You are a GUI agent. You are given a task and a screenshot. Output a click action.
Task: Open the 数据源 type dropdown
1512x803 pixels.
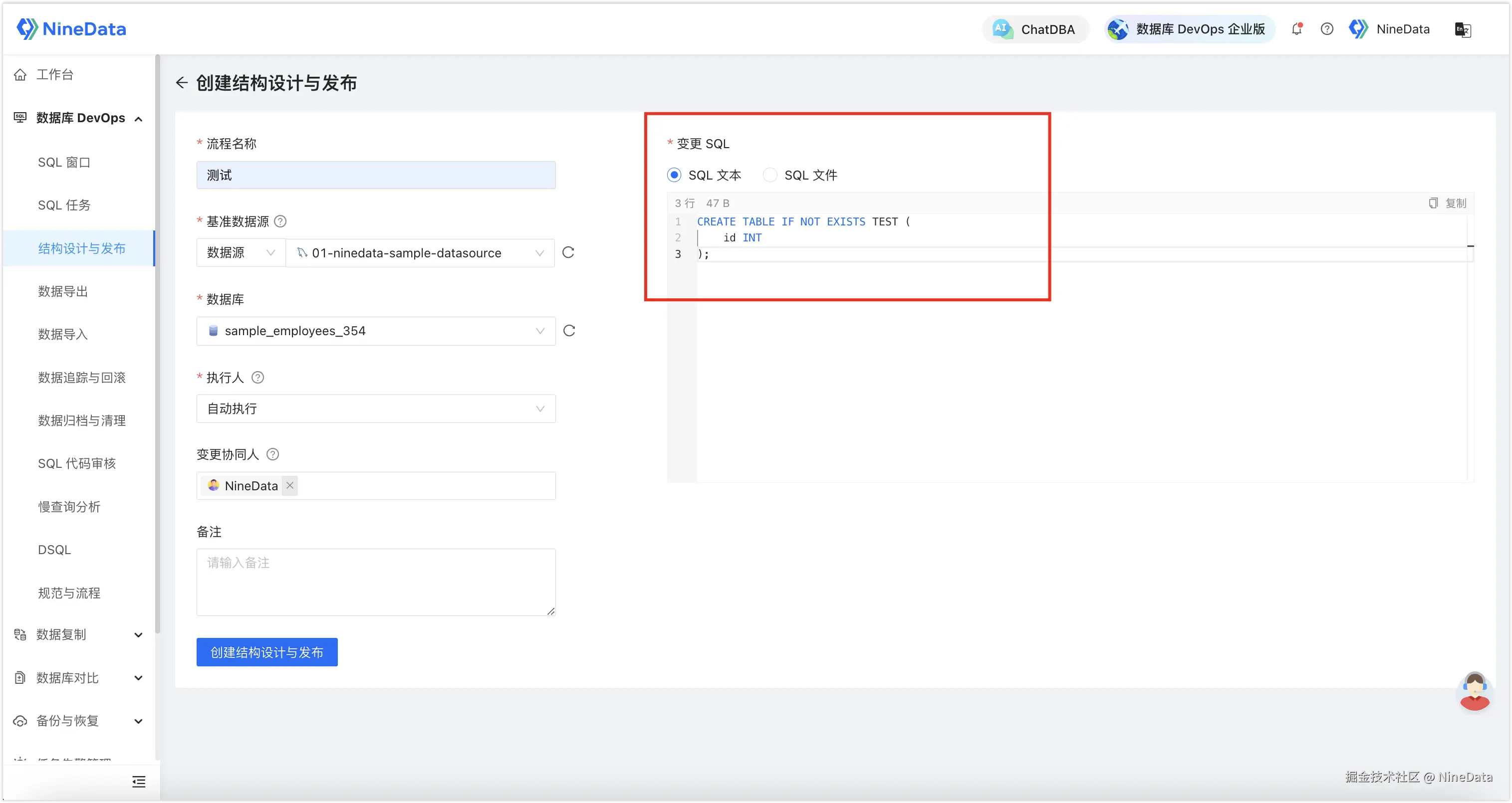point(241,253)
